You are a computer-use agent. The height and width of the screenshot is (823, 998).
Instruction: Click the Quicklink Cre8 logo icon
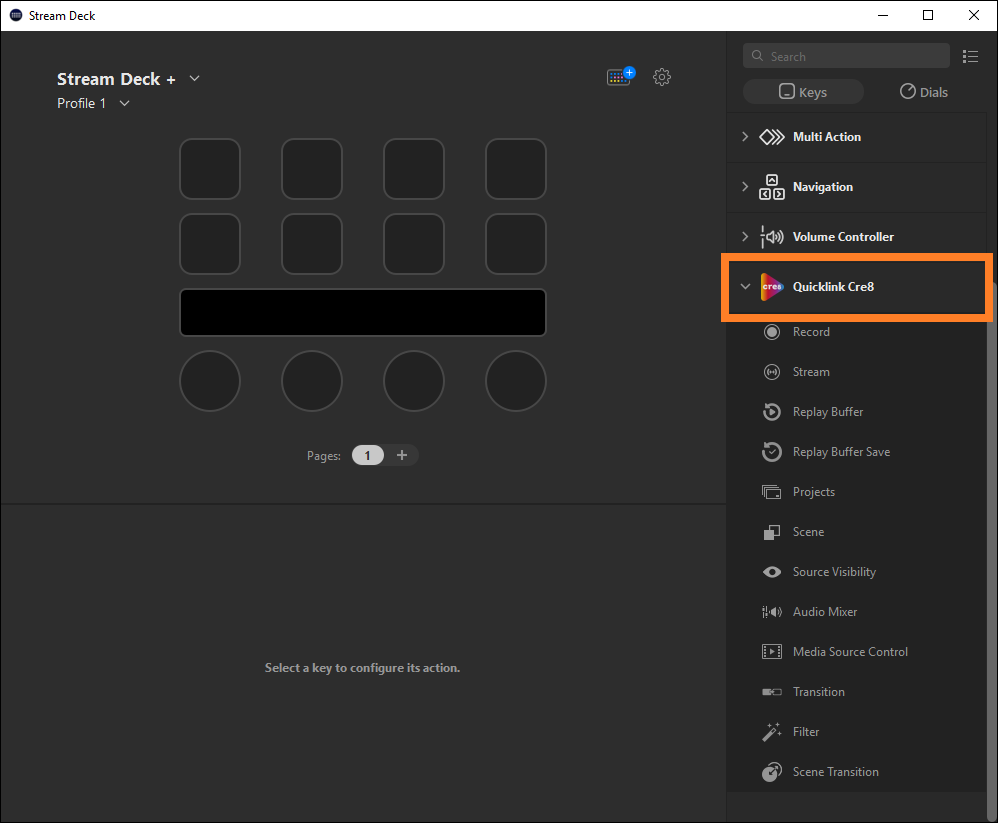771,287
